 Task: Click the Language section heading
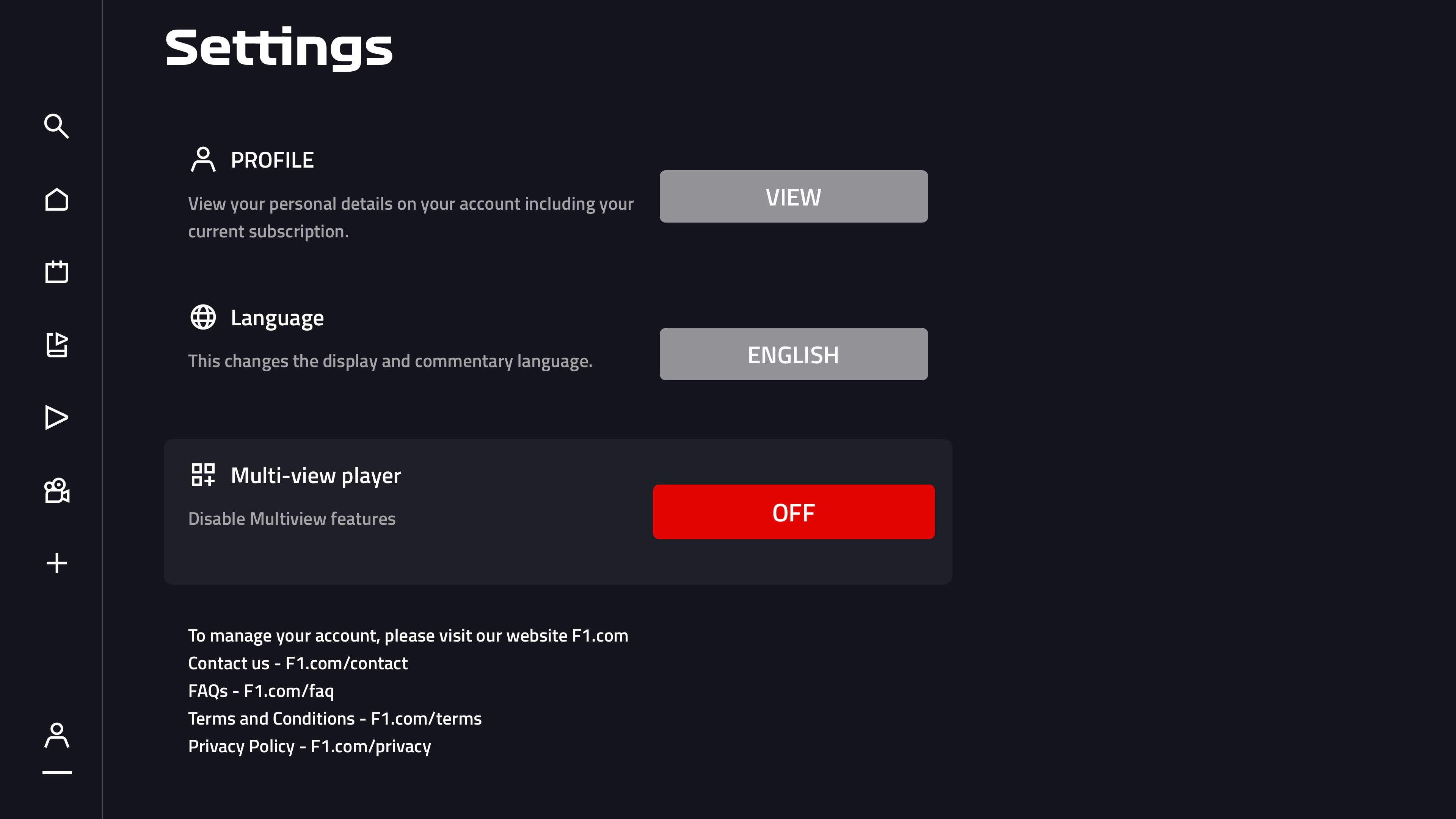point(277,318)
